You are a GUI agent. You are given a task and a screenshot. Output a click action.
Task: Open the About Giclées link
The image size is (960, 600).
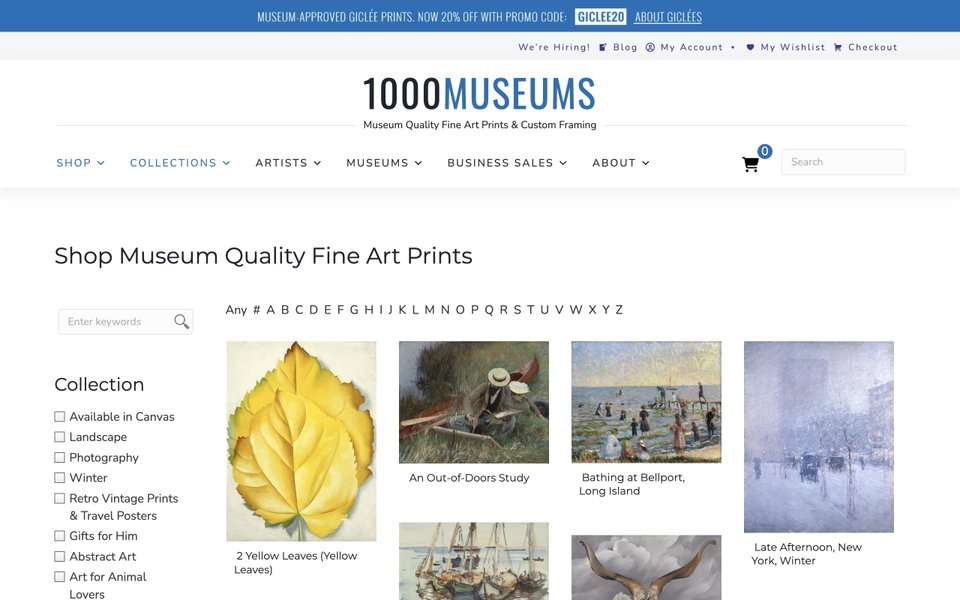668,17
